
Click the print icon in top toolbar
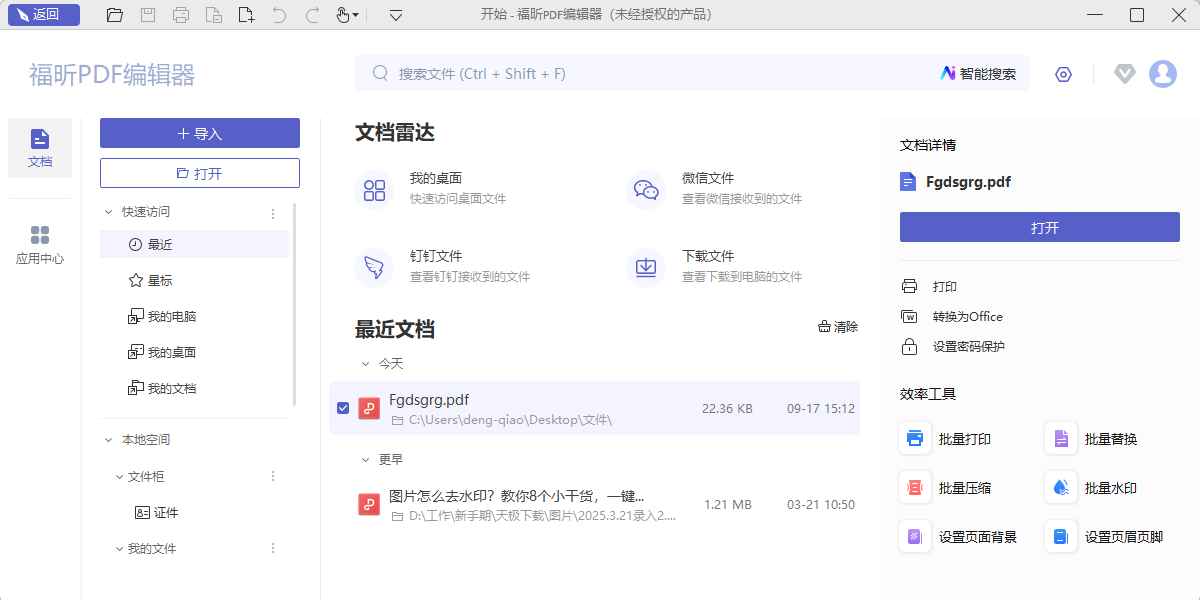(x=181, y=15)
